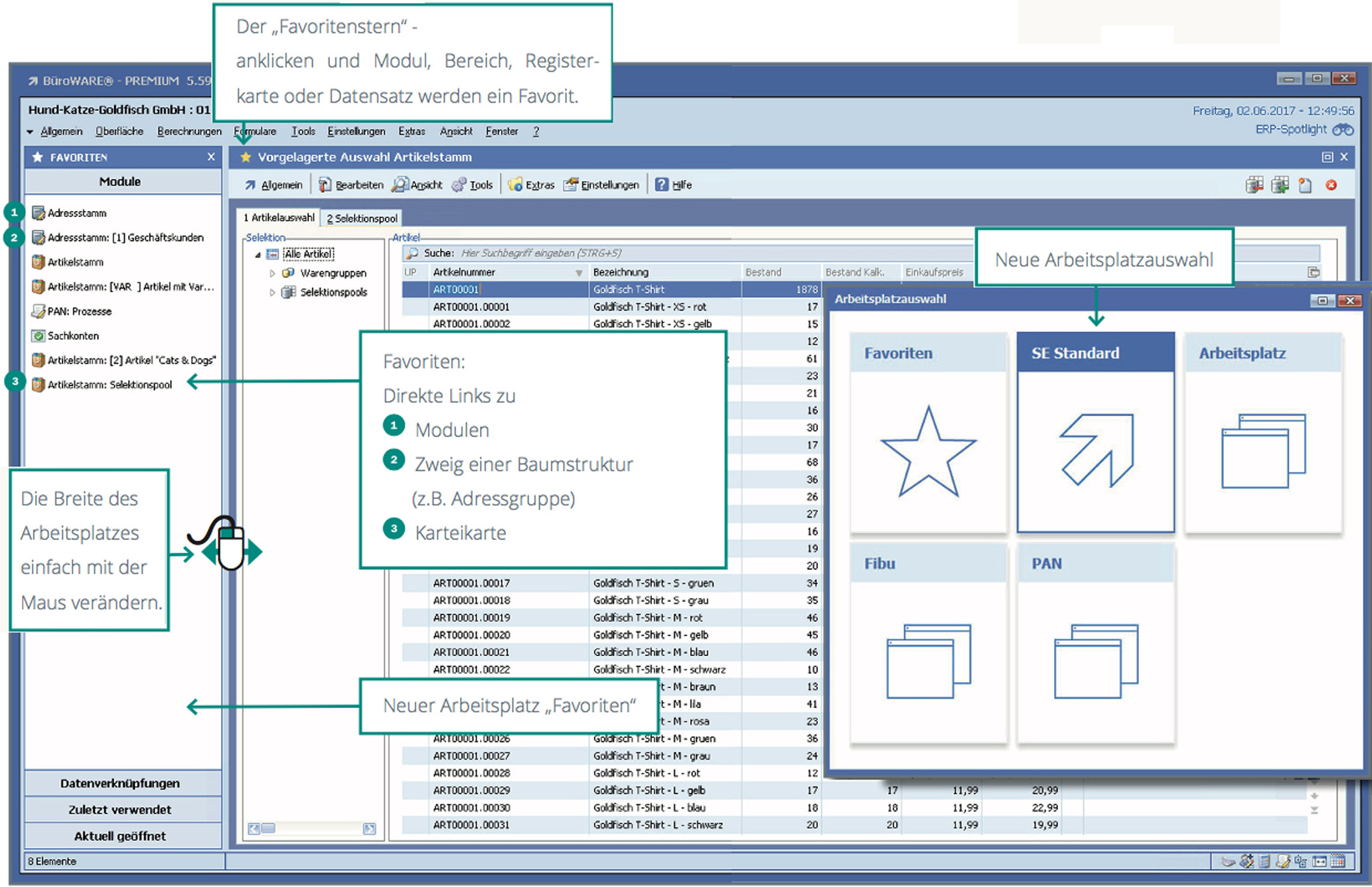Image resolution: width=1372 pixels, height=887 pixels.
Task: Click the new document icon in toolbar
Action: coord(1305,185)
